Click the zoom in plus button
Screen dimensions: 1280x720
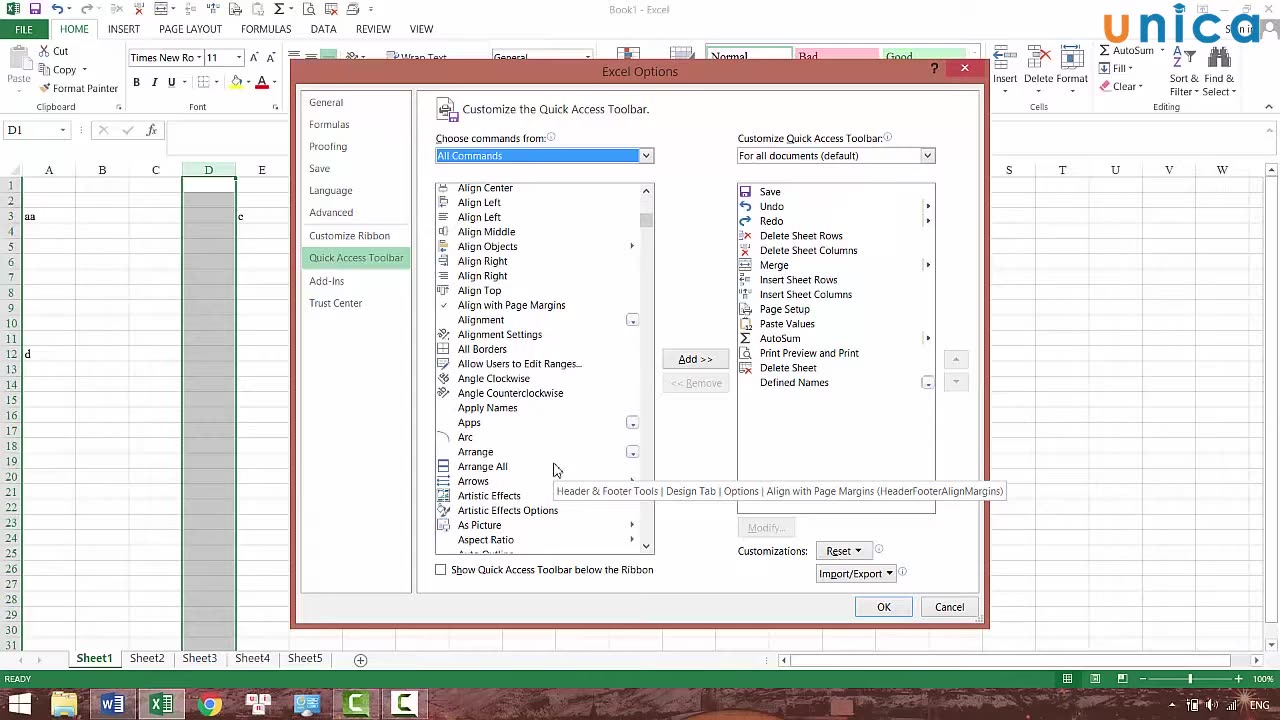[1238, 679]
